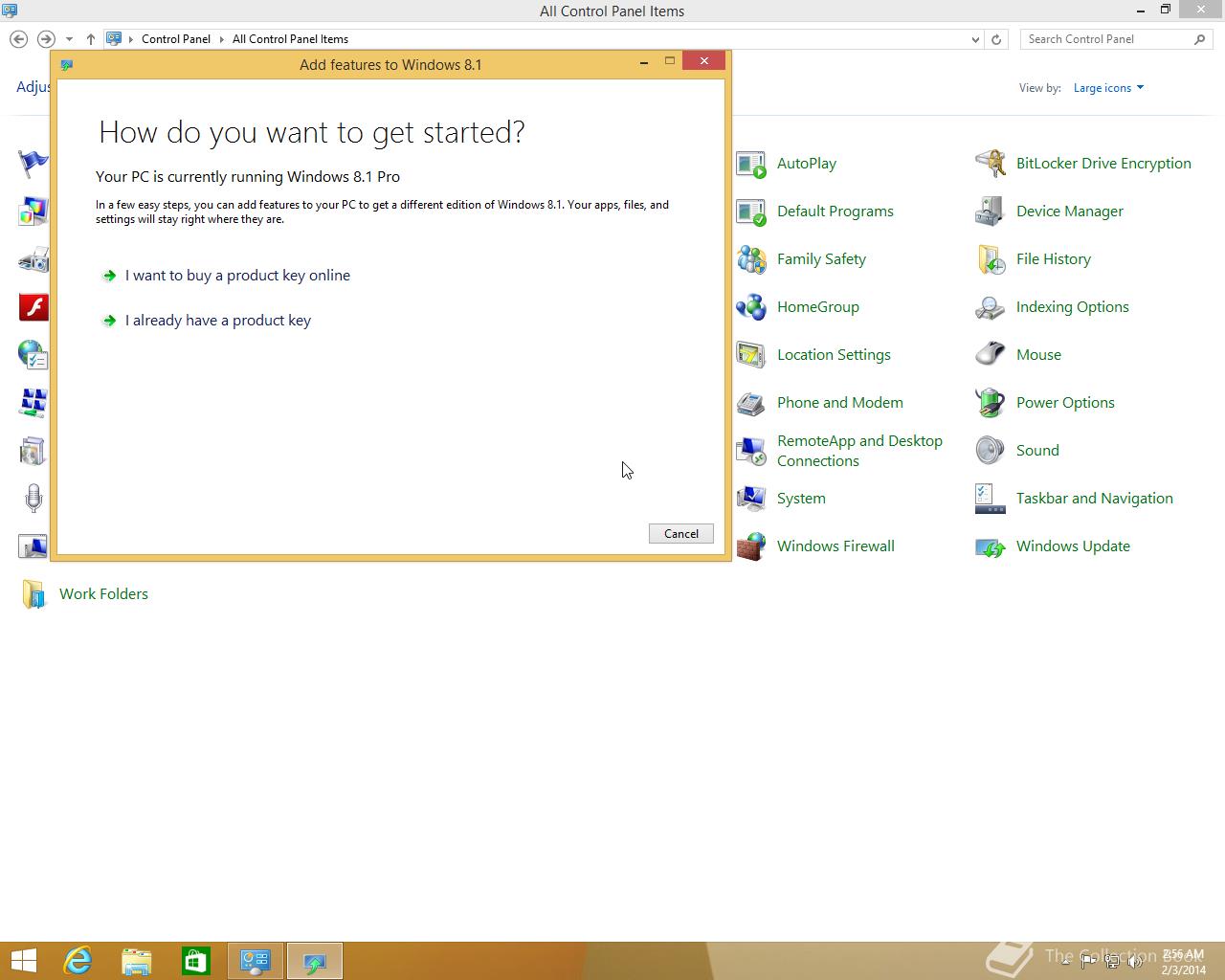
Task: Click the Device Manager icon
Action: point(991,212)
